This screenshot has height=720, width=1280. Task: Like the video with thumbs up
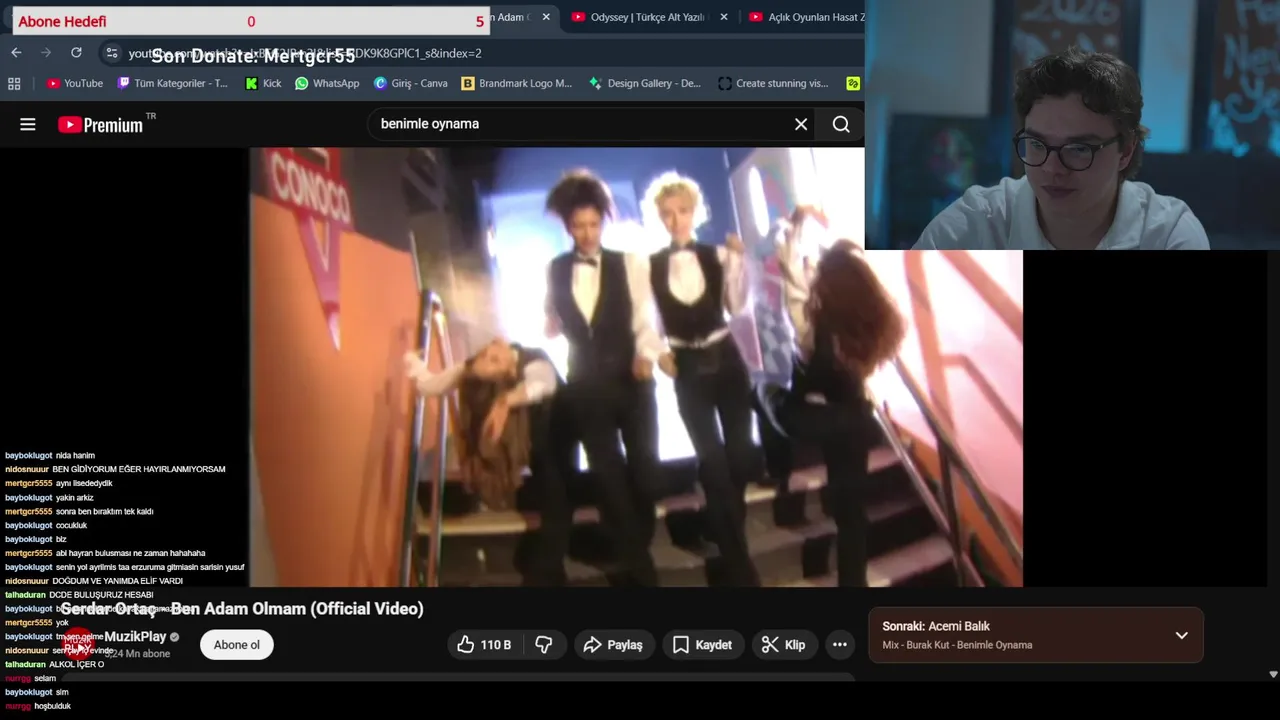point(485,645)
